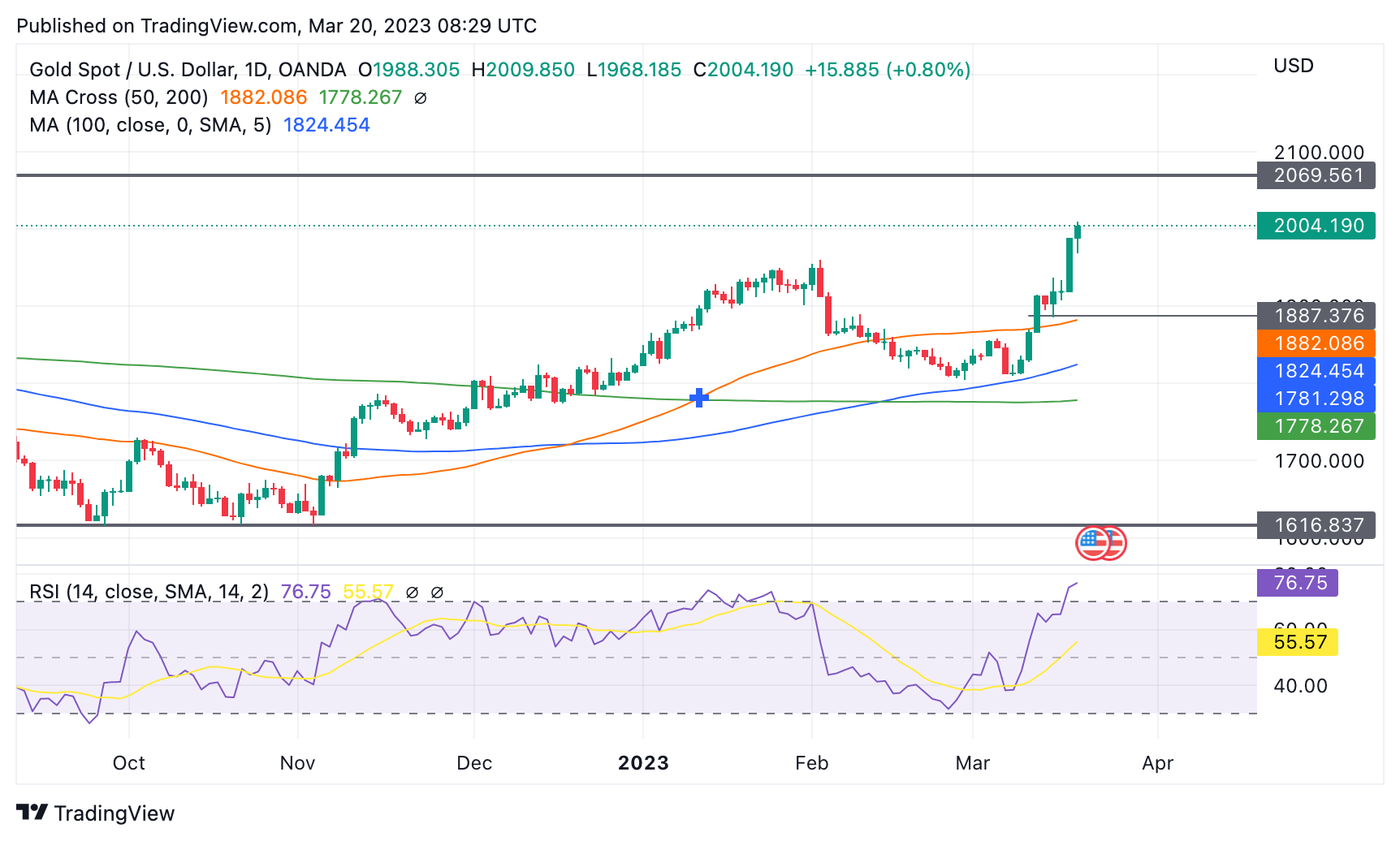Click the green 2004.190 current price label
Screen dimensions: 1400x841
(1316, 226)
